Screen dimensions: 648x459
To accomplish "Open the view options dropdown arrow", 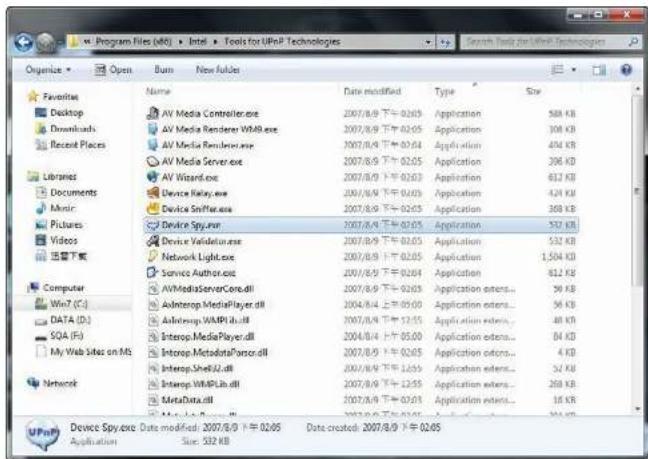I will [574, 70].
